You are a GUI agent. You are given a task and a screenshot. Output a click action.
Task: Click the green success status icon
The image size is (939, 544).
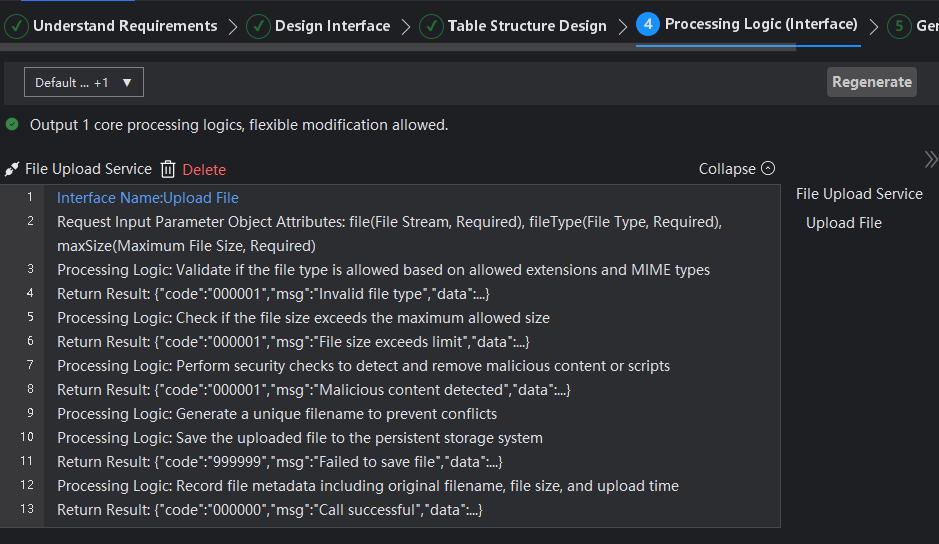click(12, 125)
